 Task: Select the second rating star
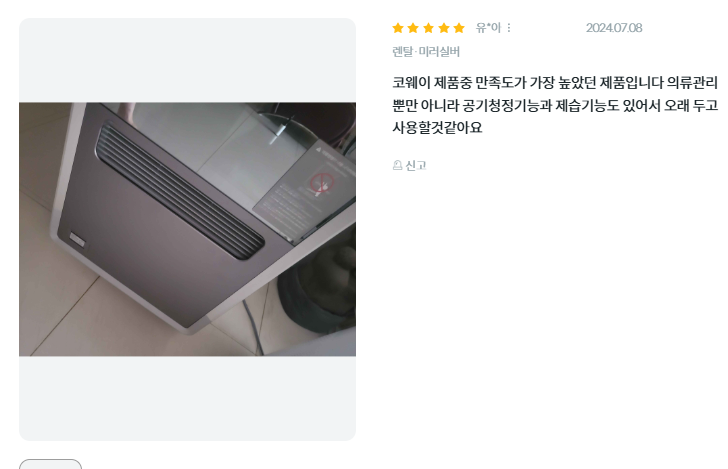click(413, 28)
